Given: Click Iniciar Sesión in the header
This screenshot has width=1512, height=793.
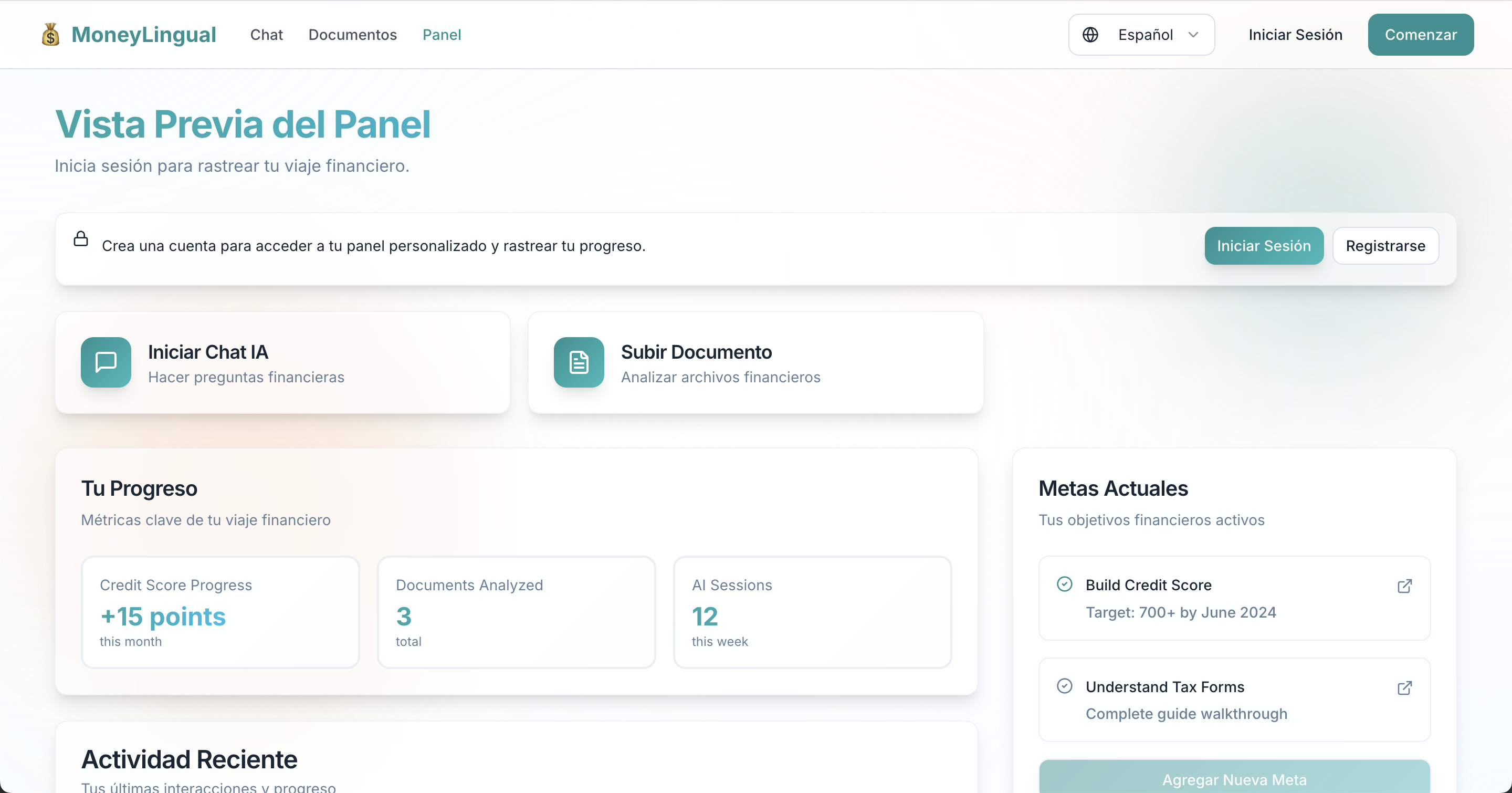Looking at the screenshot, I should click(x=1295, y=35).
